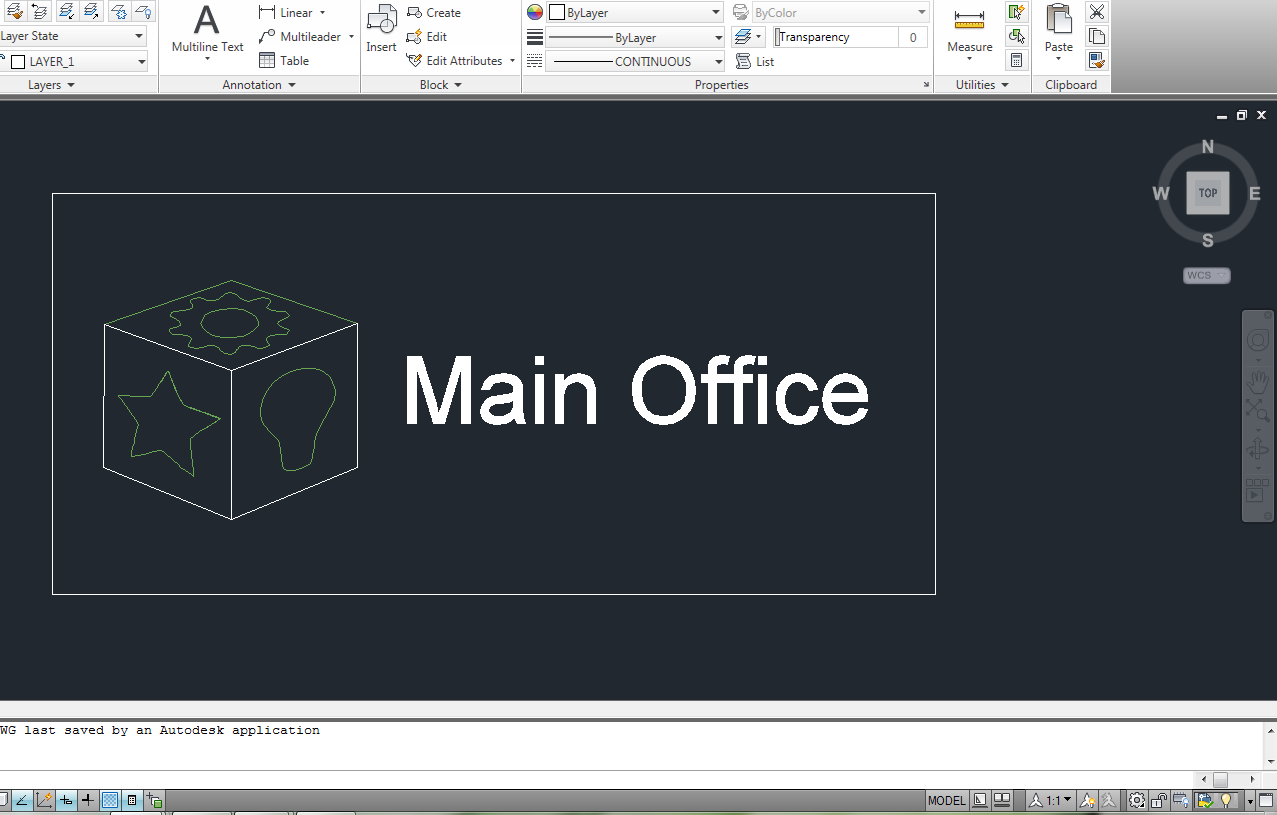Toggle Selection Cycling in status bar
Screen dimensions: 1277x815
click(x=154, y=800)
